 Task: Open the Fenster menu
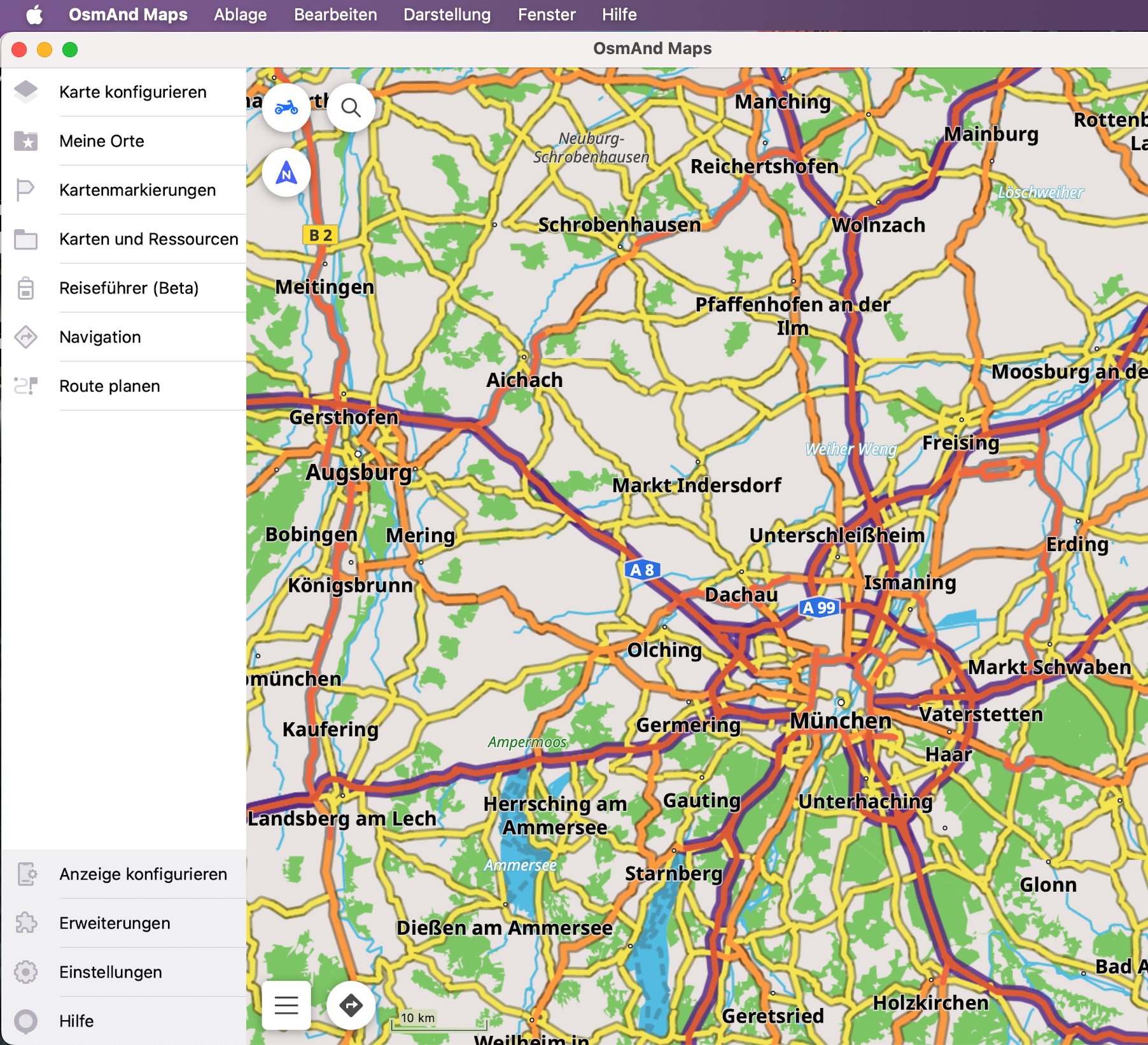pos(547,15)
